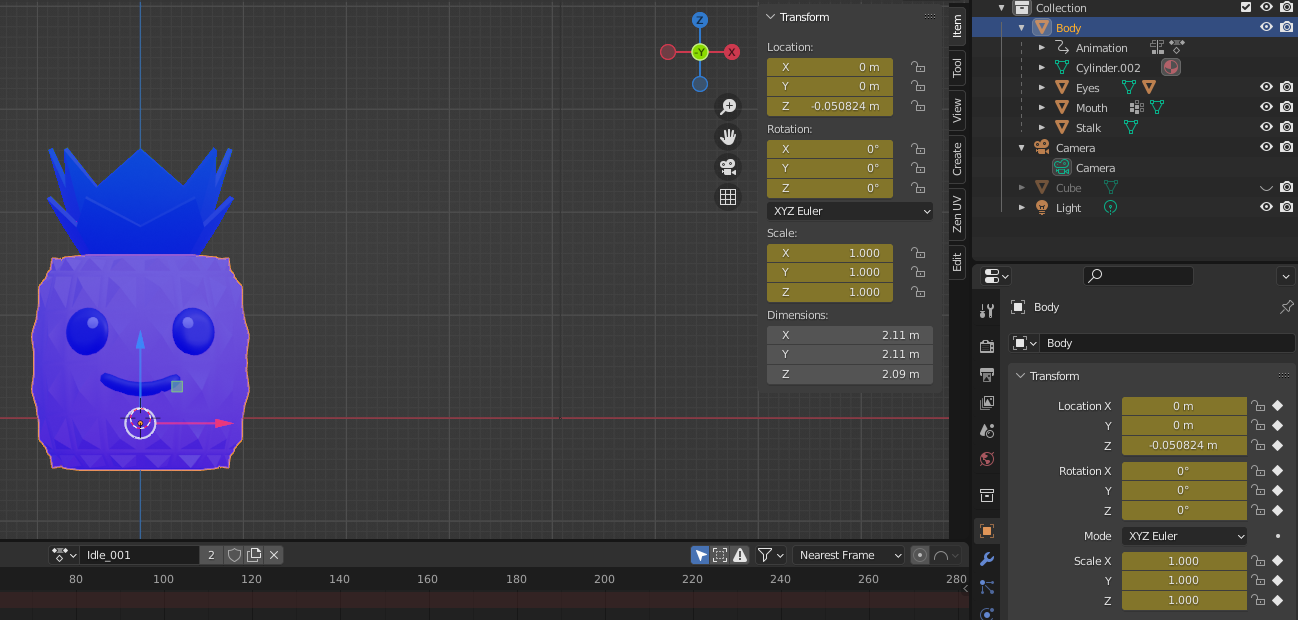Collapse the Body object in the outliner

pyautogui.click(x=1019, y=27)
